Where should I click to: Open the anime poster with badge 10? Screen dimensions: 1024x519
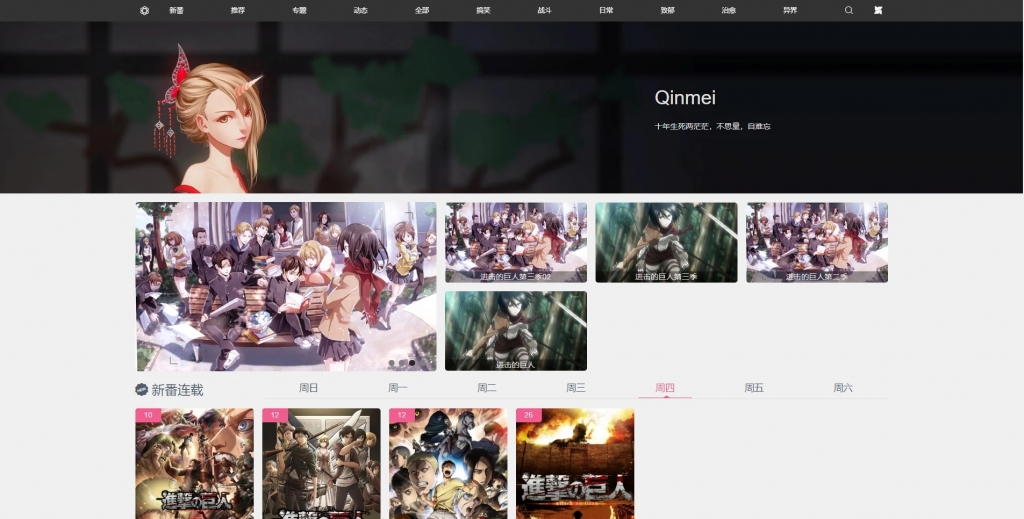[x=195, y=464]
